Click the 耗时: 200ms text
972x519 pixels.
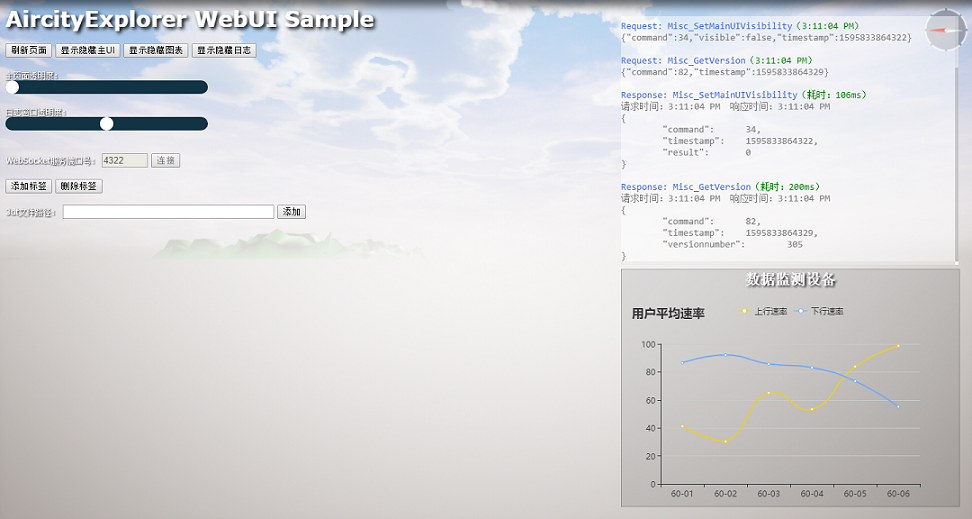[790, 187]
